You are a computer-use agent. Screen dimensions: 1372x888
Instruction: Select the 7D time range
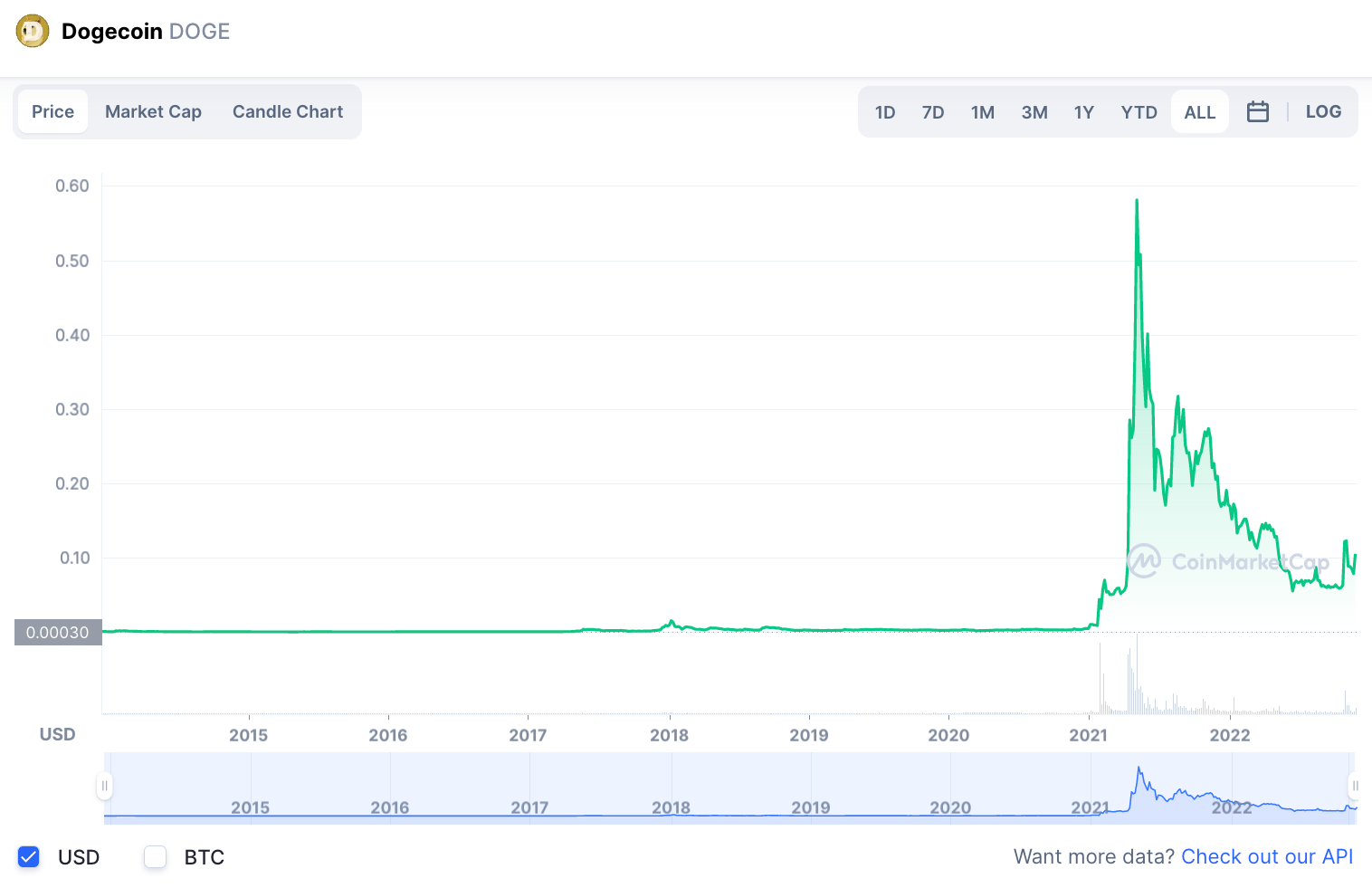tap(933, 112)
